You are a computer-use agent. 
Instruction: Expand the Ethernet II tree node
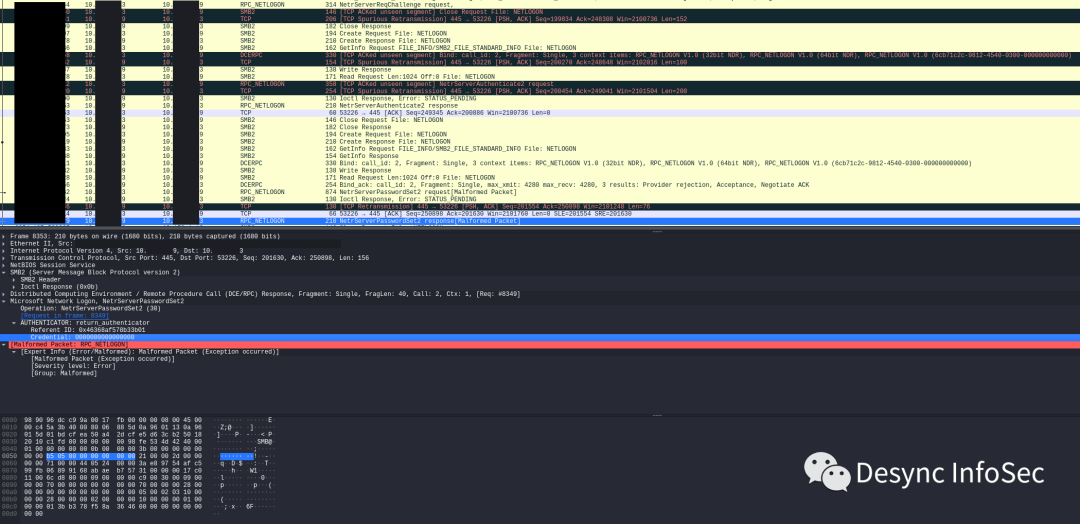click(x=4, y=244)
